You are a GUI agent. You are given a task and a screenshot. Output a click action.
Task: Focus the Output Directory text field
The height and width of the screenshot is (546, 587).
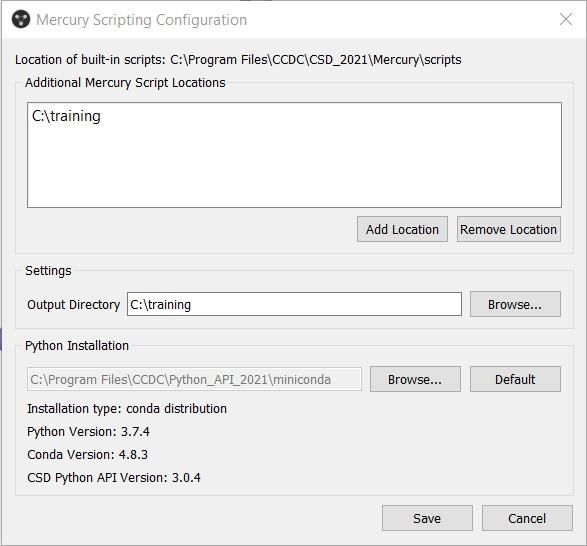294,304
